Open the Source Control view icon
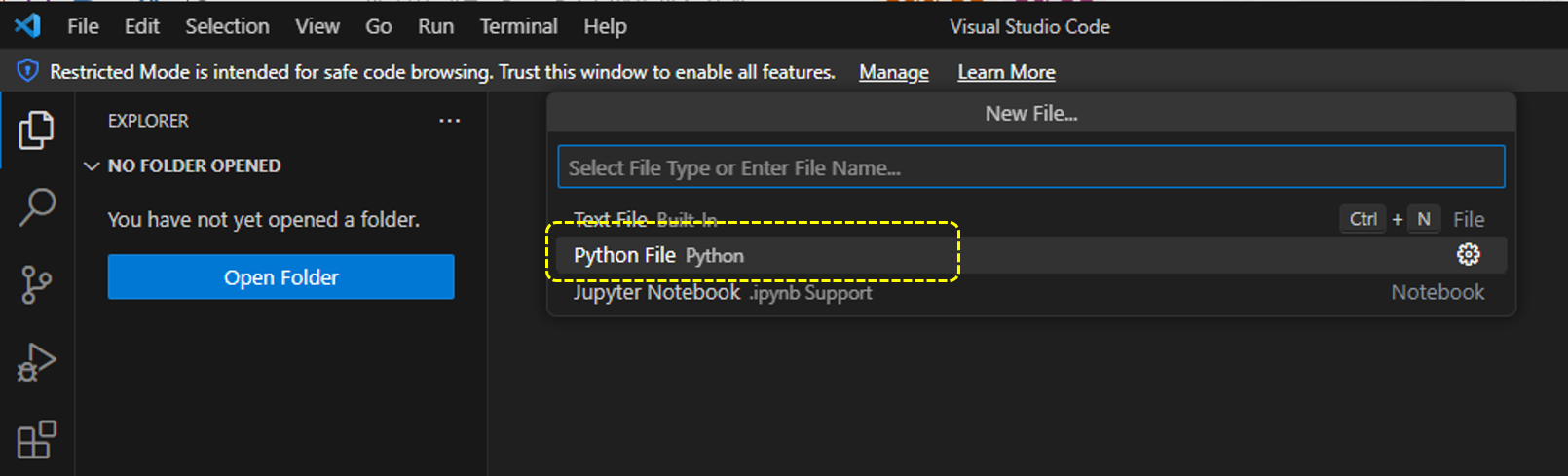 [36, 285]
